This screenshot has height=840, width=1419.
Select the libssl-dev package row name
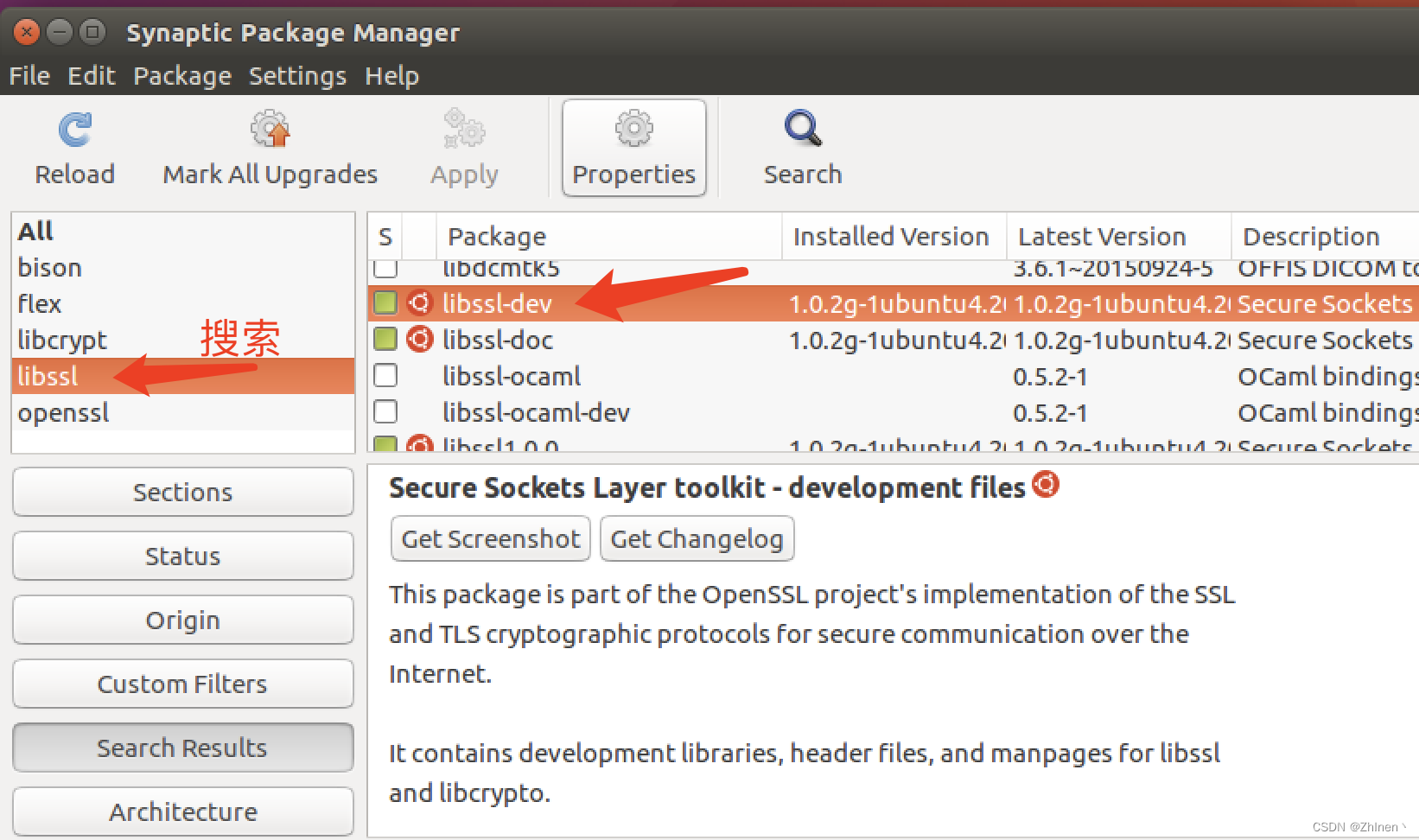pyautogui.click(x=497, y=303)
